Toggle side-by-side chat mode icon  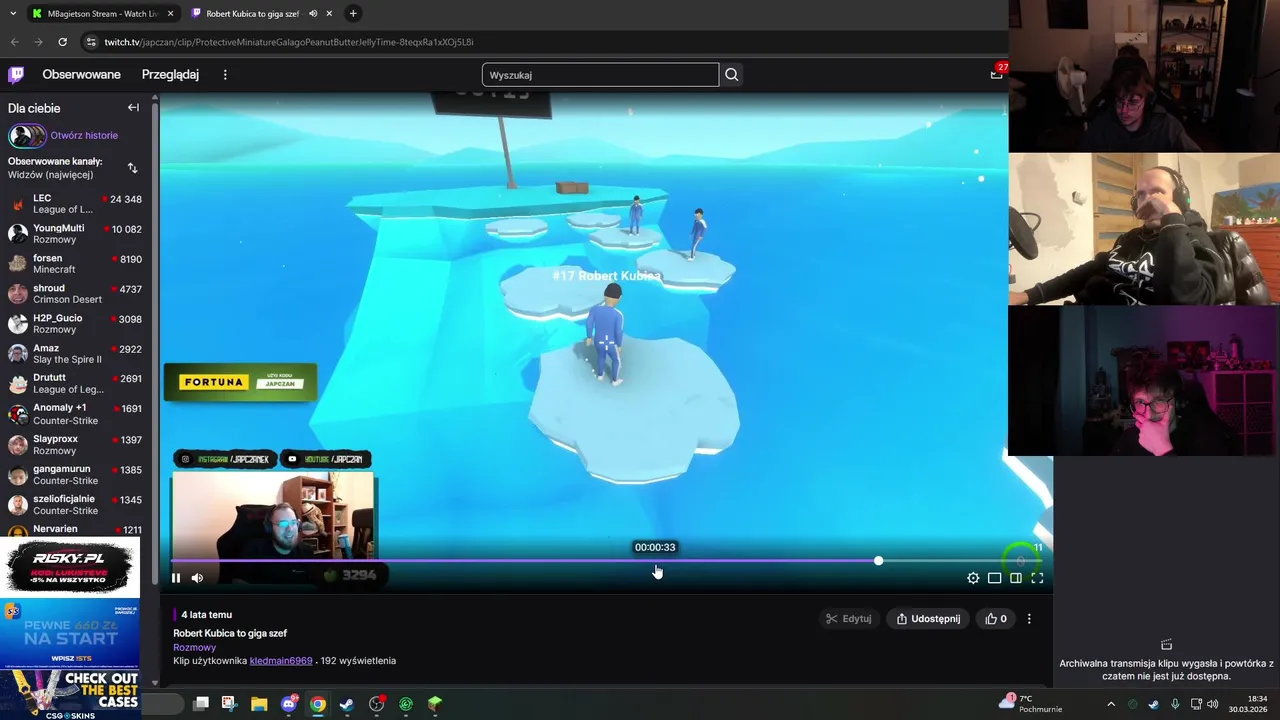pyautogui.click(x=1016, y=577)
